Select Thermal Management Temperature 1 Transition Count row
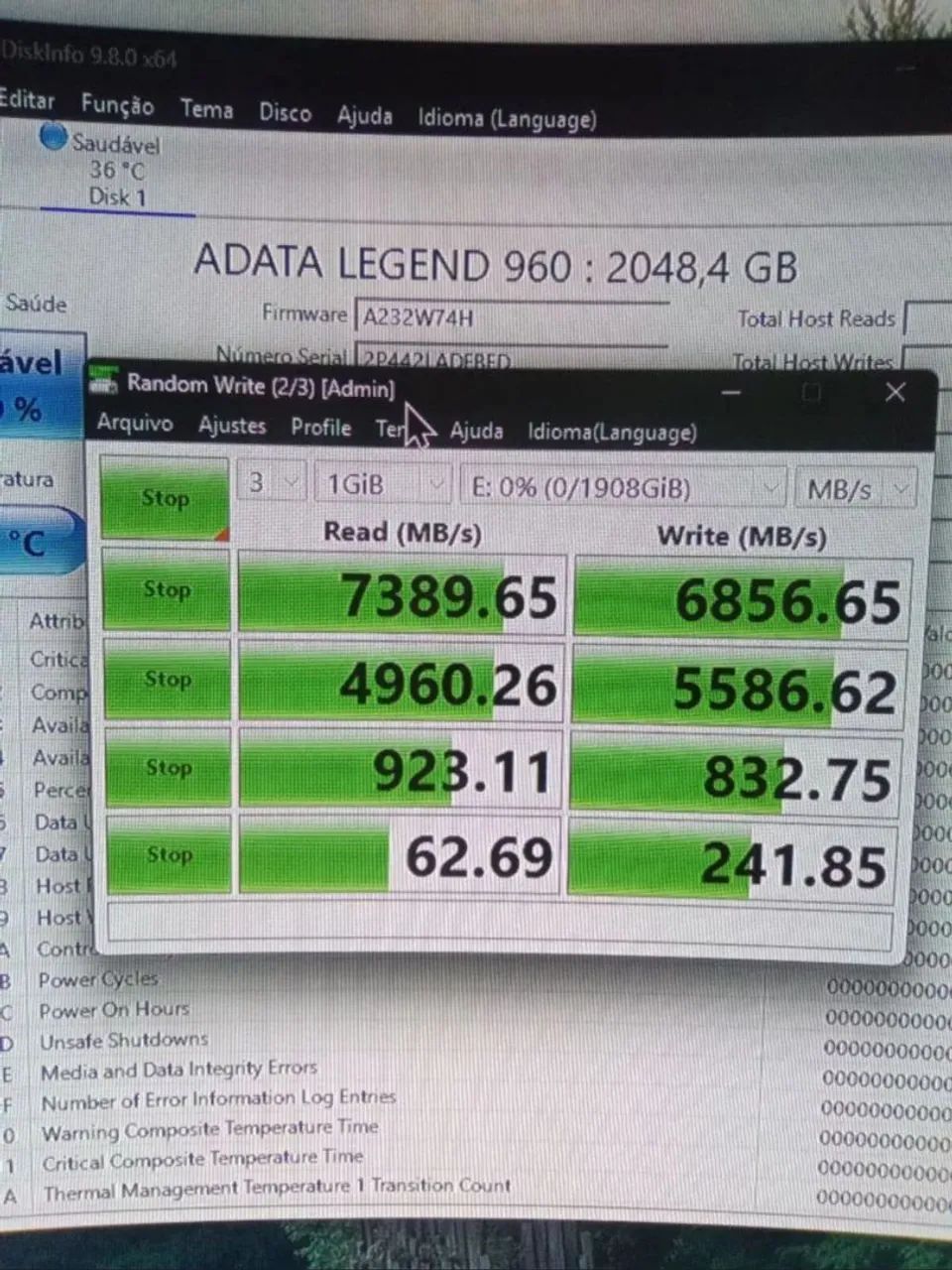This screenshot has height=1270, width=952. tap(277, 1189)
